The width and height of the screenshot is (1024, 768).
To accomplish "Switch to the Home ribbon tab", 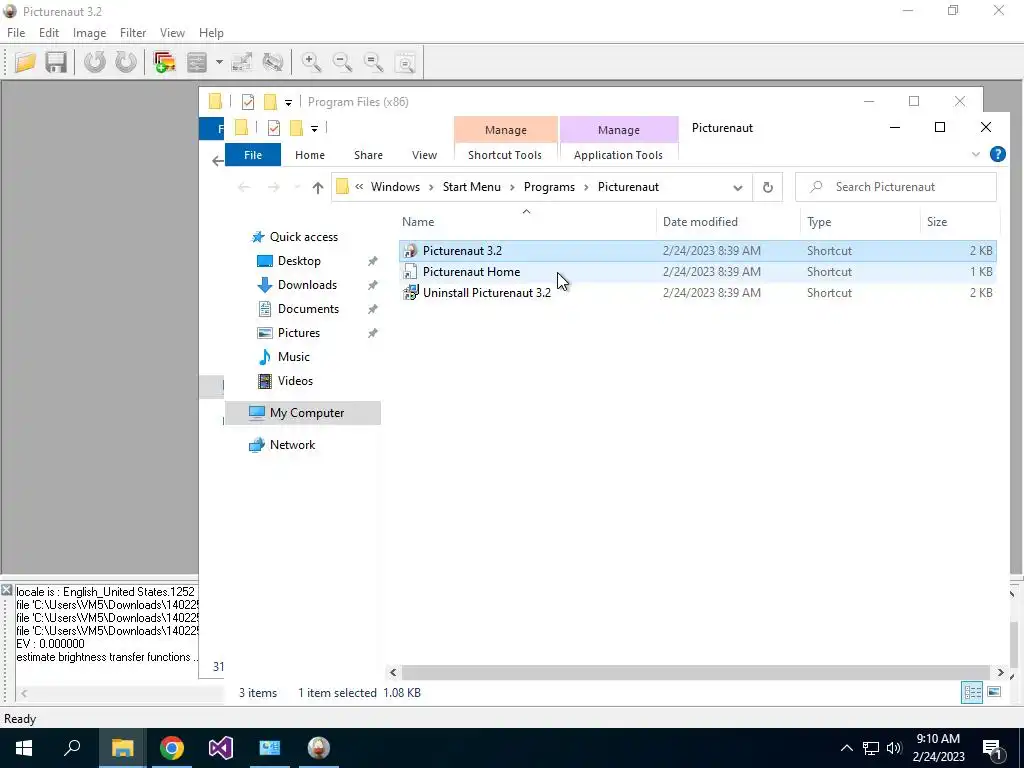I will (x=310, y=155).
